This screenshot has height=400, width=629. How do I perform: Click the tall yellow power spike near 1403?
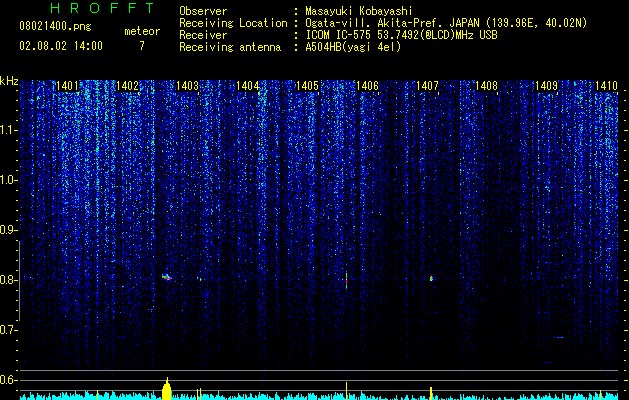pyautogui.click(x=167, y=388)
